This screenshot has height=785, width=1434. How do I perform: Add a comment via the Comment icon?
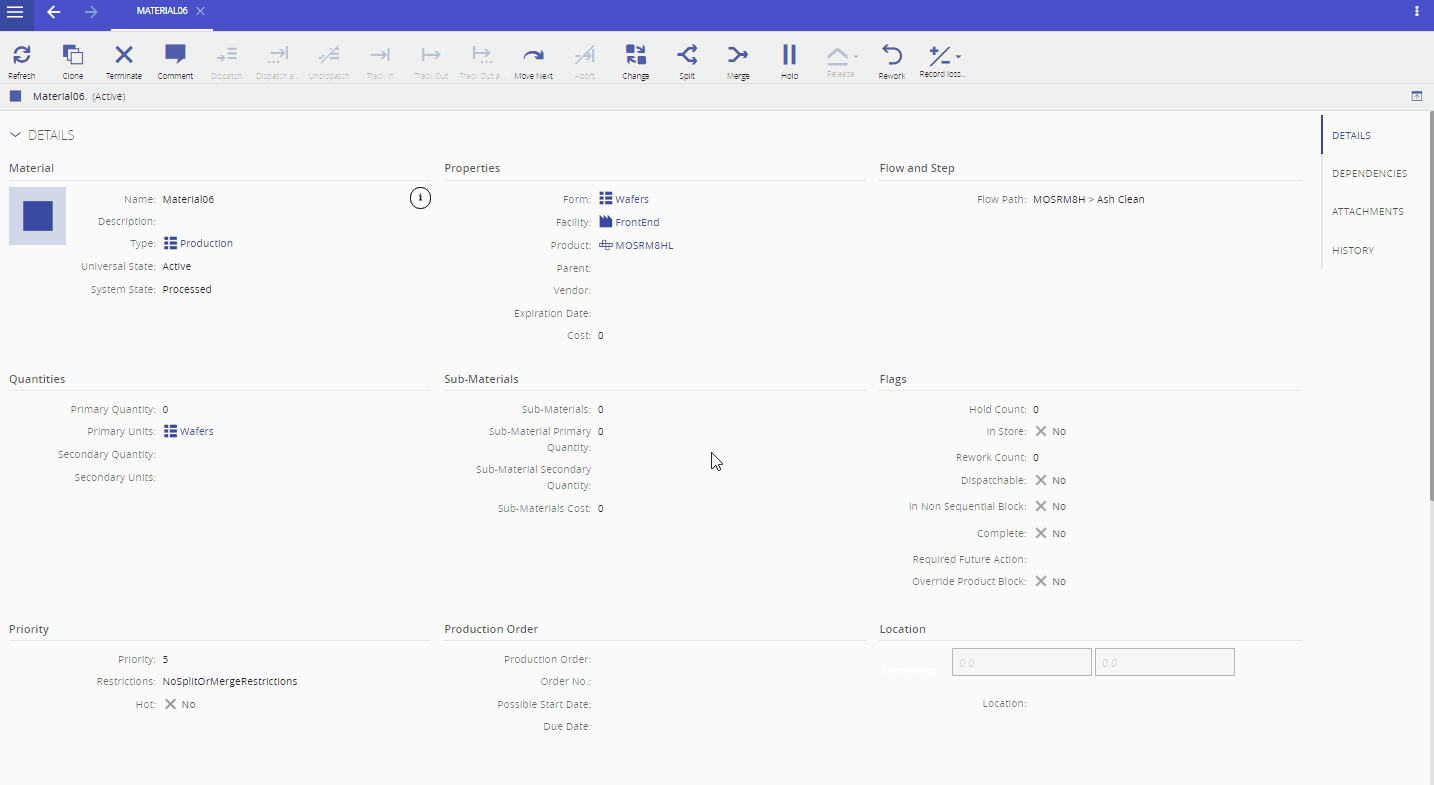(x=175, y=55)
